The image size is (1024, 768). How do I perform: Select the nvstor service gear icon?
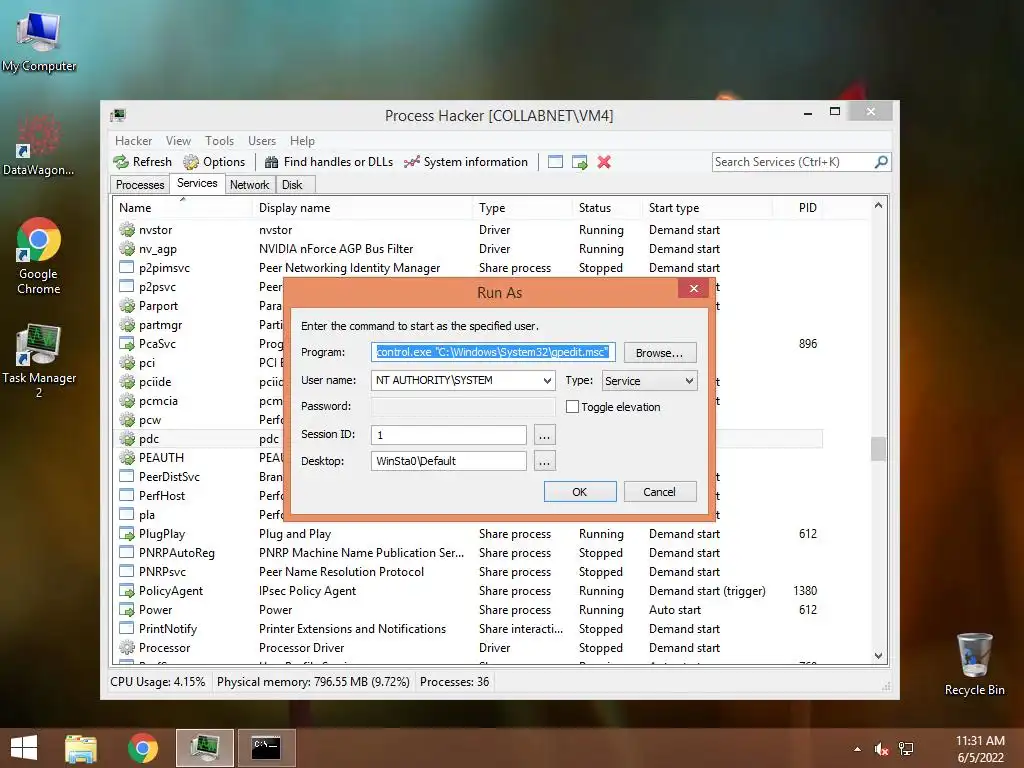pos(127,229)
